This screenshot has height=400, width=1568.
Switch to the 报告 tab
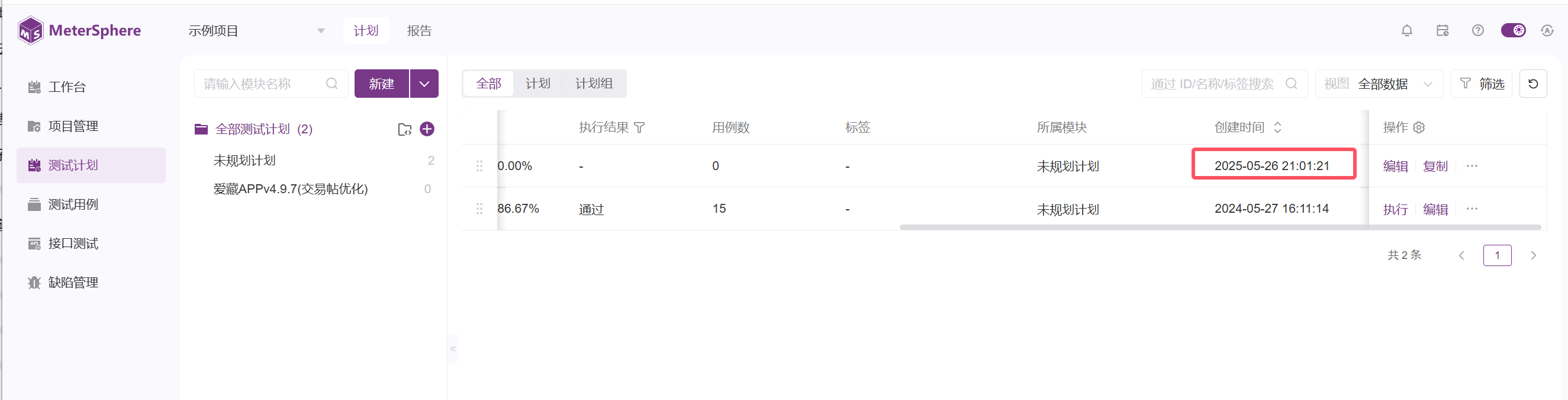420,30
